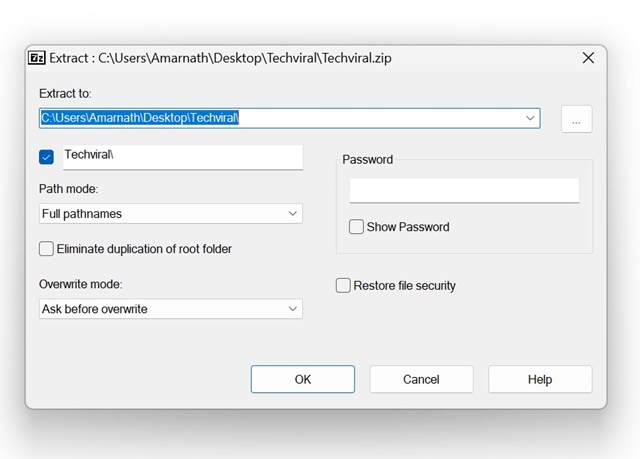Uncheck the Techviral\ subfolder checkbox
This screenshot has height=459, width=640.
46,157
